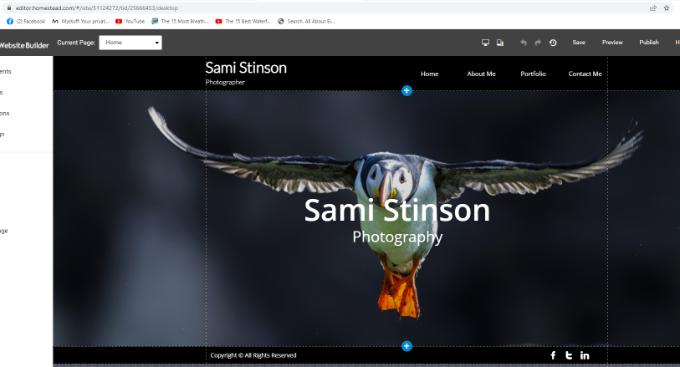Open the Mystuff bookmark
This screenshot has width=680, height=367.
tap(81, 21)
